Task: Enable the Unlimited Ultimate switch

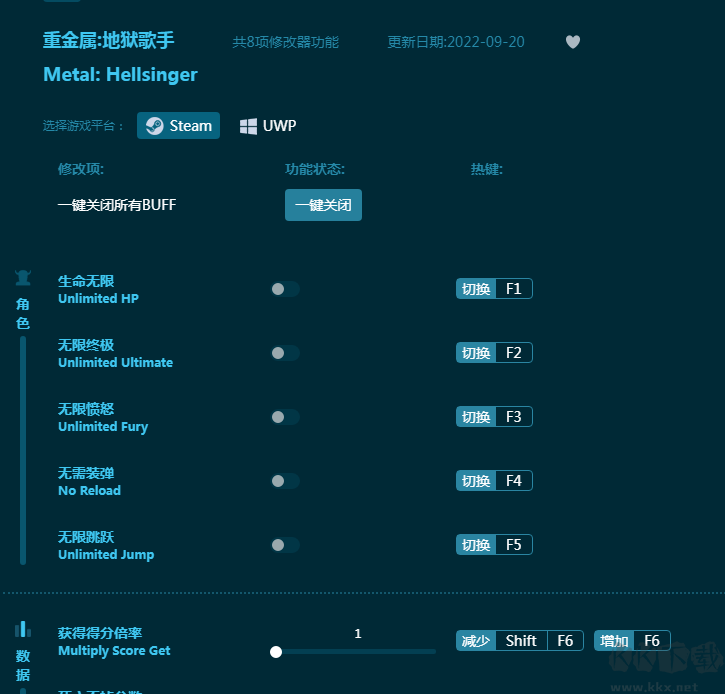Action: [285, 353]
